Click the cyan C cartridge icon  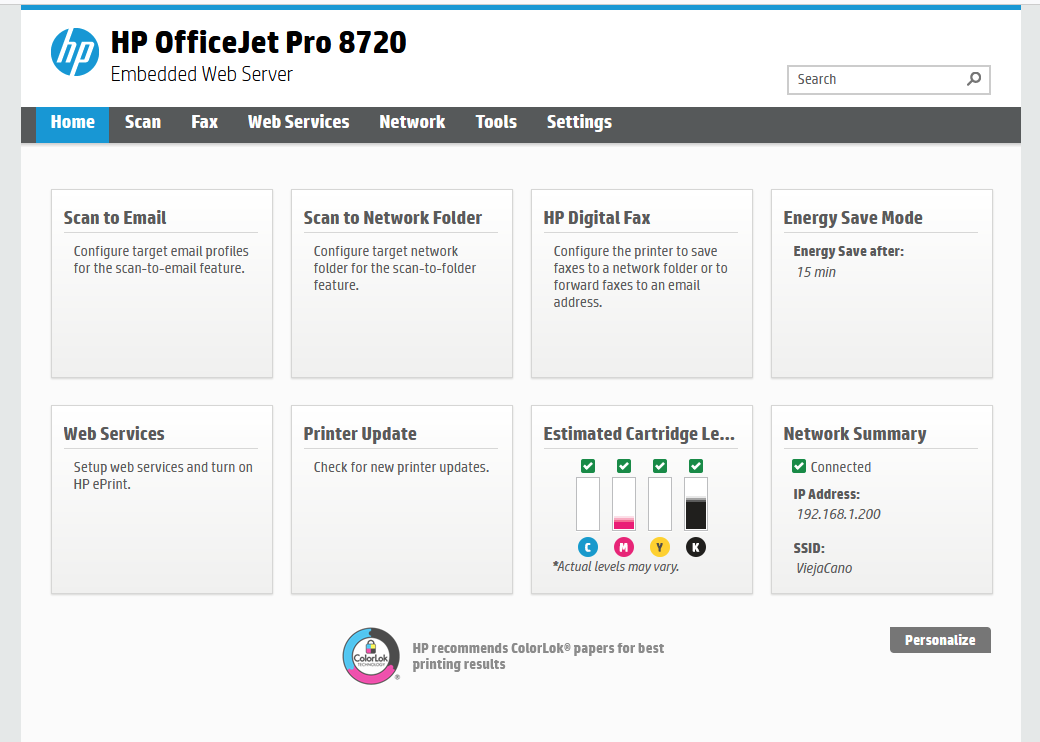tap(588, 547)
